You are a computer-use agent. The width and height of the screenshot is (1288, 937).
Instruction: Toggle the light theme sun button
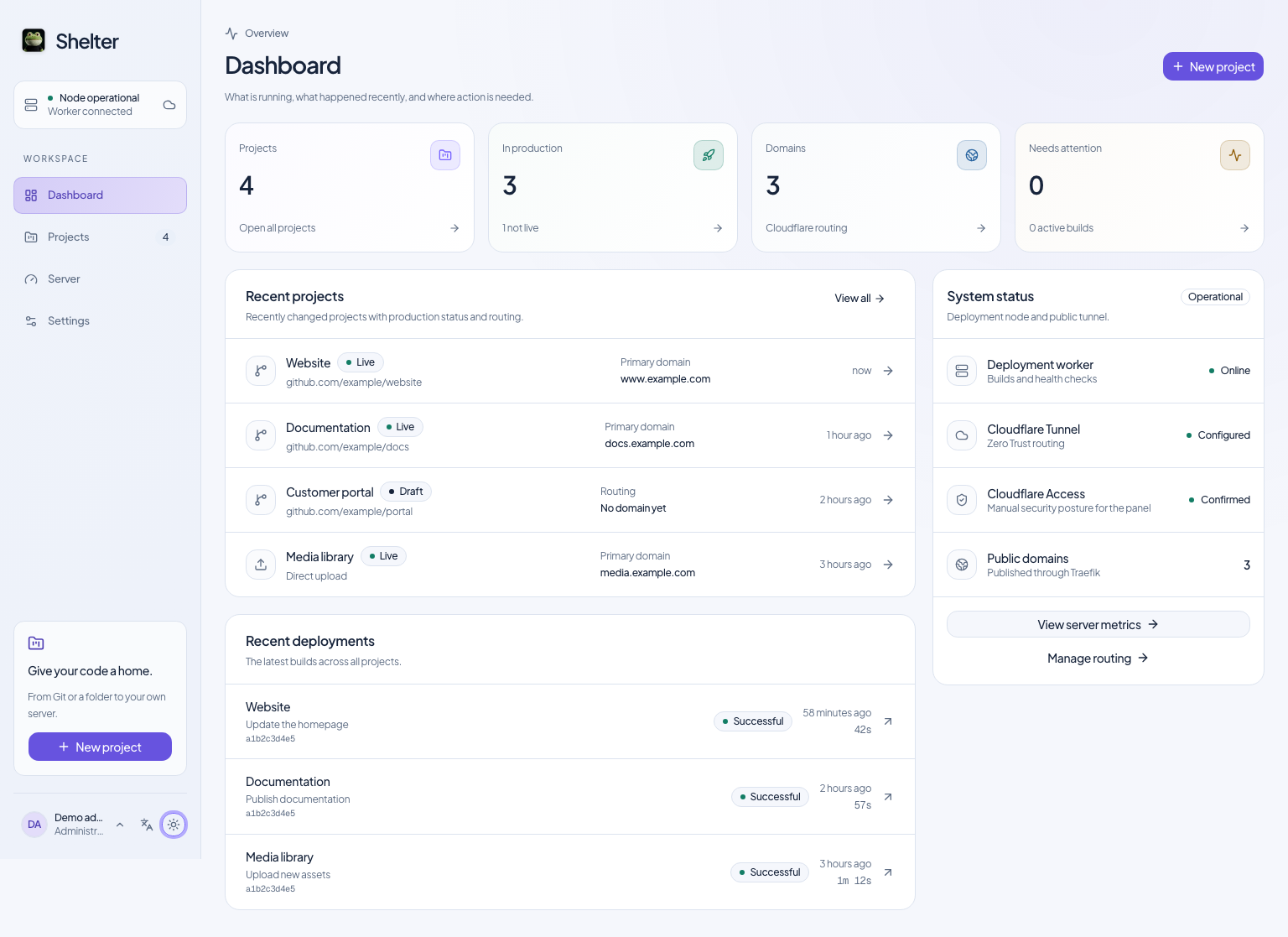click(174, 825)
